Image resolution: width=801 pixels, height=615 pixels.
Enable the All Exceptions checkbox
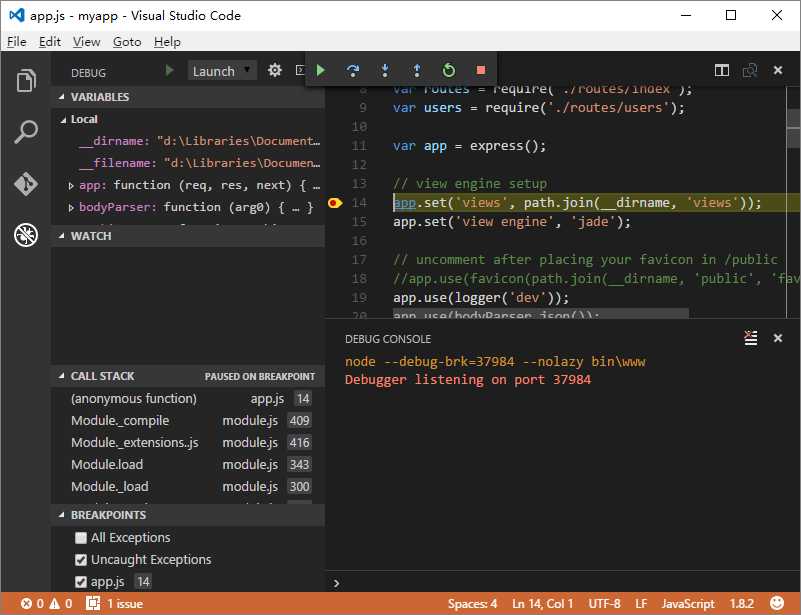81,538
